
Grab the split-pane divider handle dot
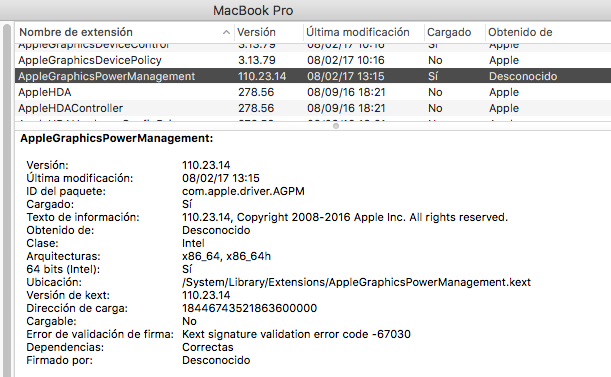336,126
